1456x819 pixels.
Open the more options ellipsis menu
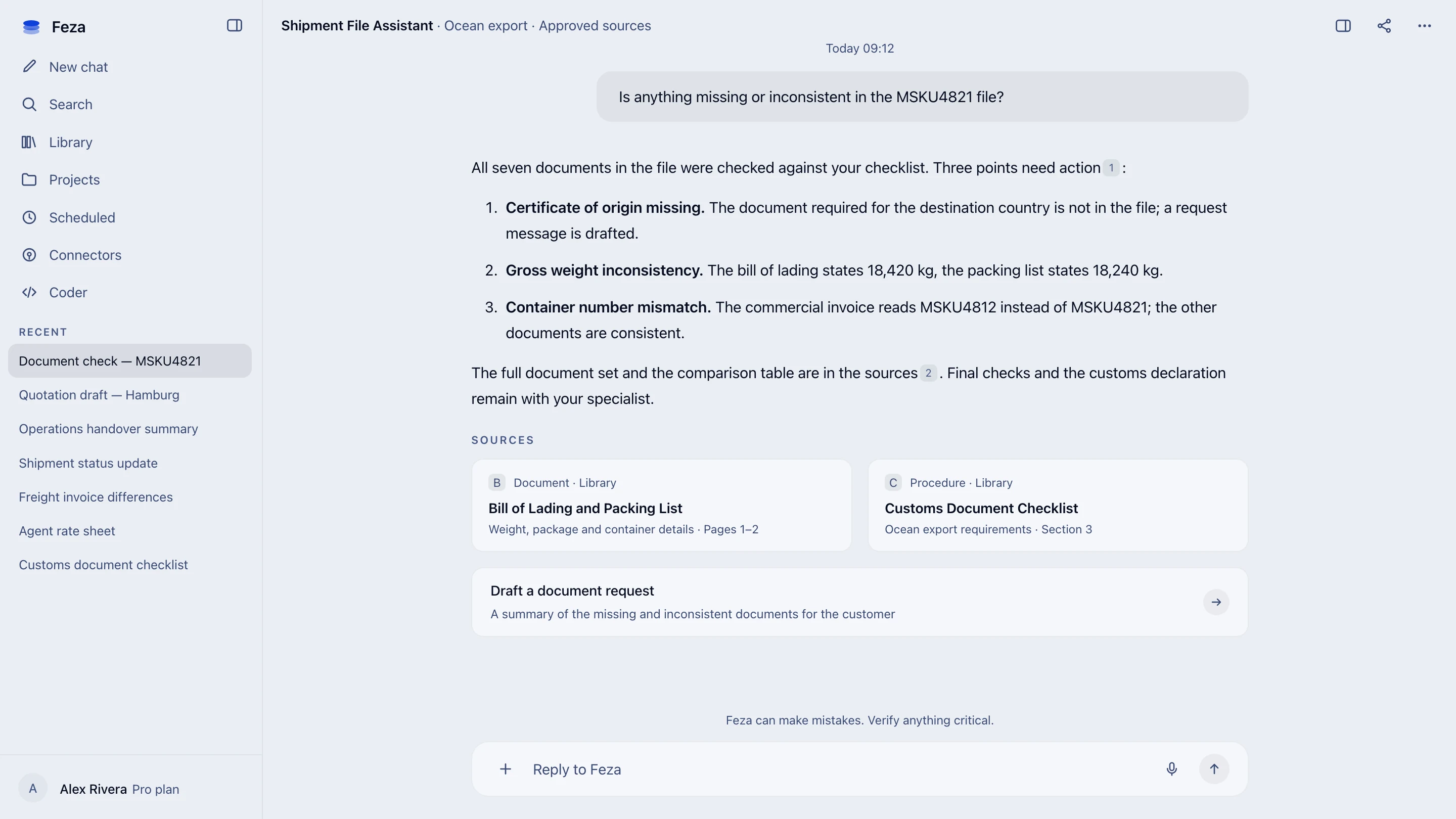[x=1424, y=26]
